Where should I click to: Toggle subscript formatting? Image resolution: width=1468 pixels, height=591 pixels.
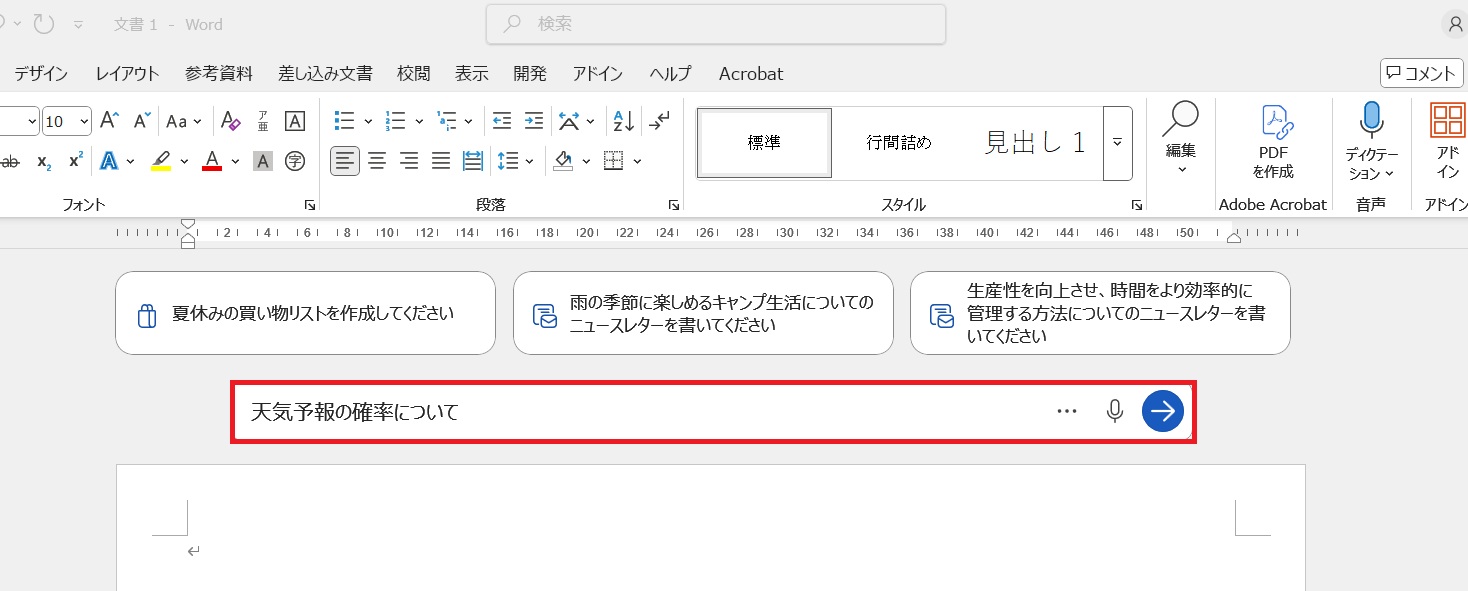coord(44,161)
